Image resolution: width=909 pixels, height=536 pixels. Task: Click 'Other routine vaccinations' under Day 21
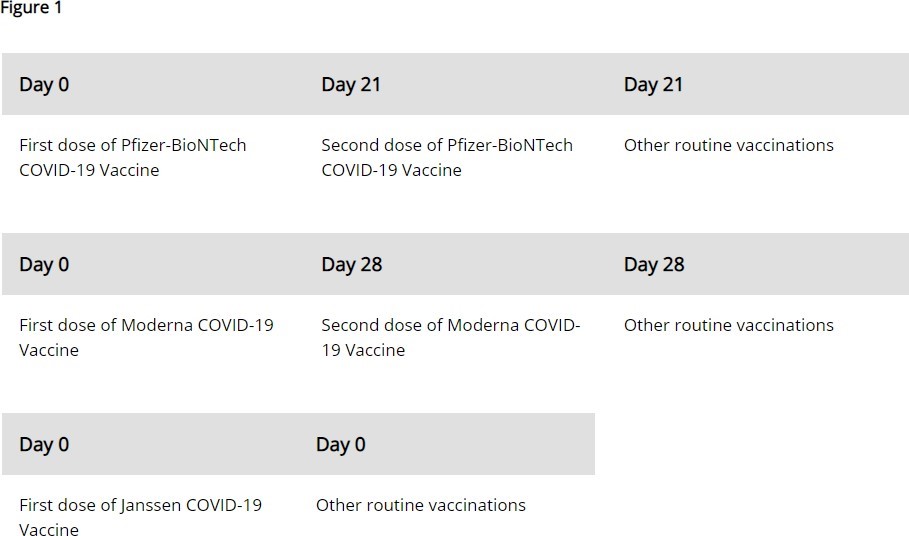point(728,145)
